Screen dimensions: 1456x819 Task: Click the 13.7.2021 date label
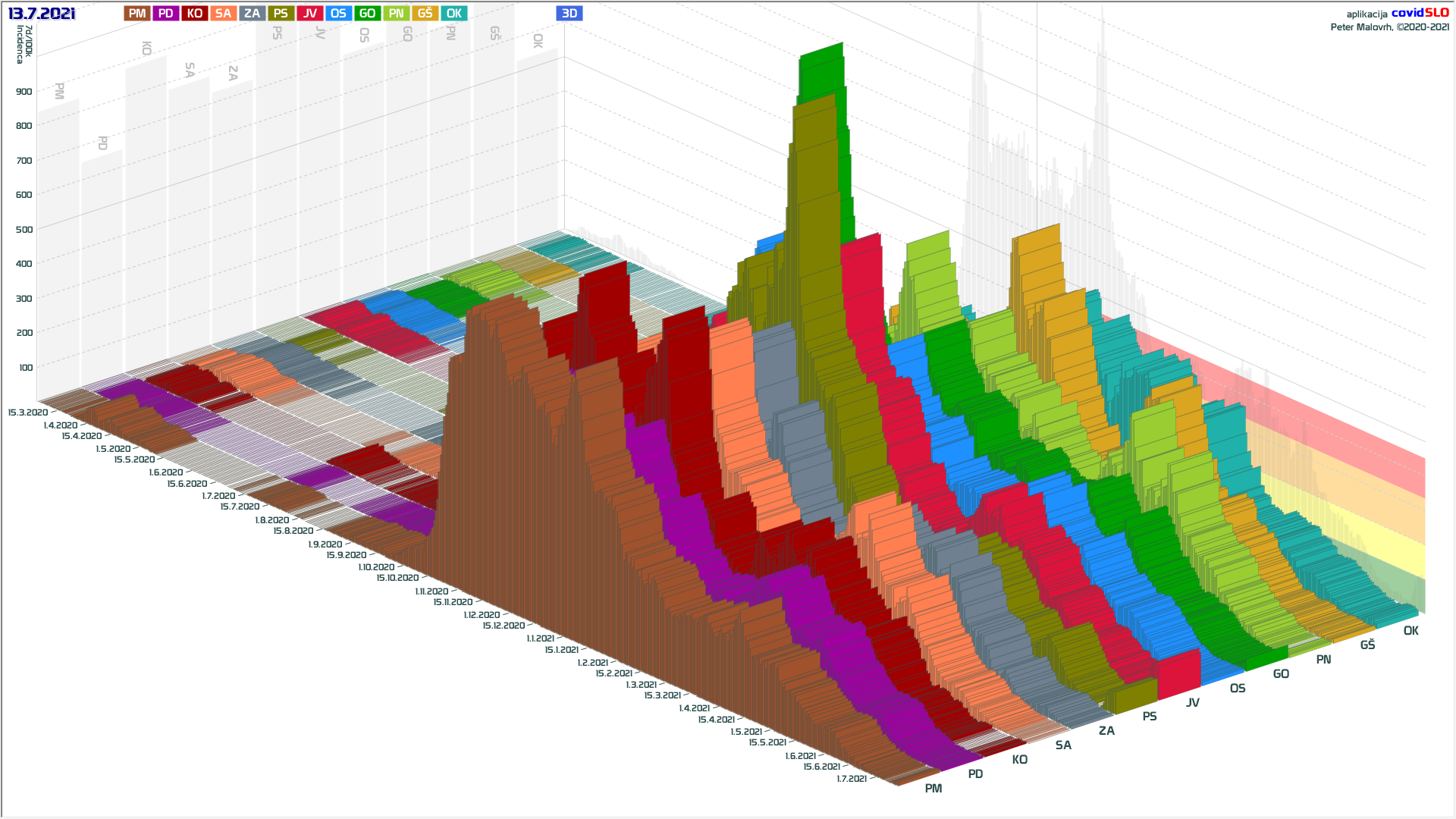42,14
